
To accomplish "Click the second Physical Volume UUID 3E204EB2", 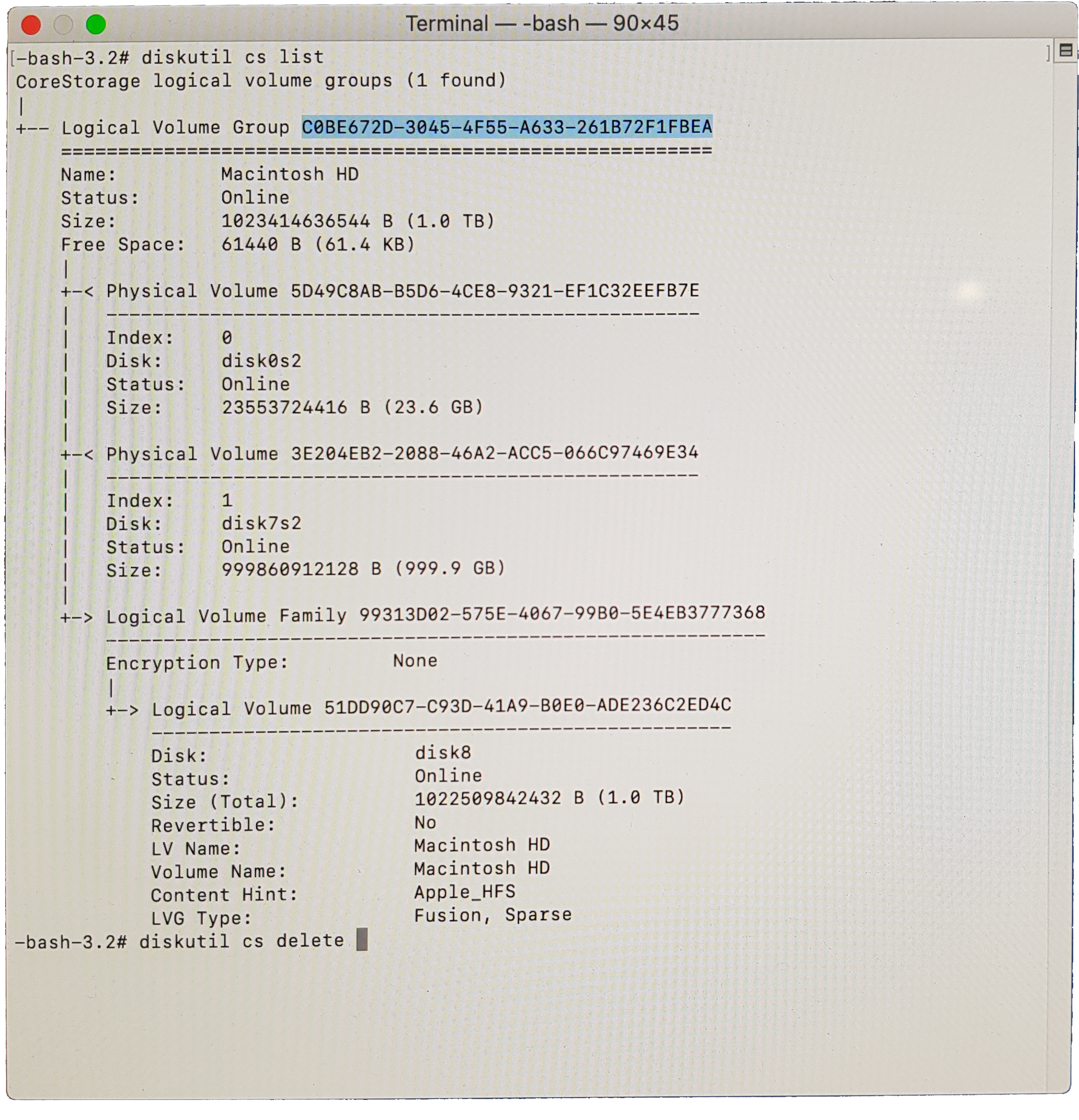I will tap(495, 453).
